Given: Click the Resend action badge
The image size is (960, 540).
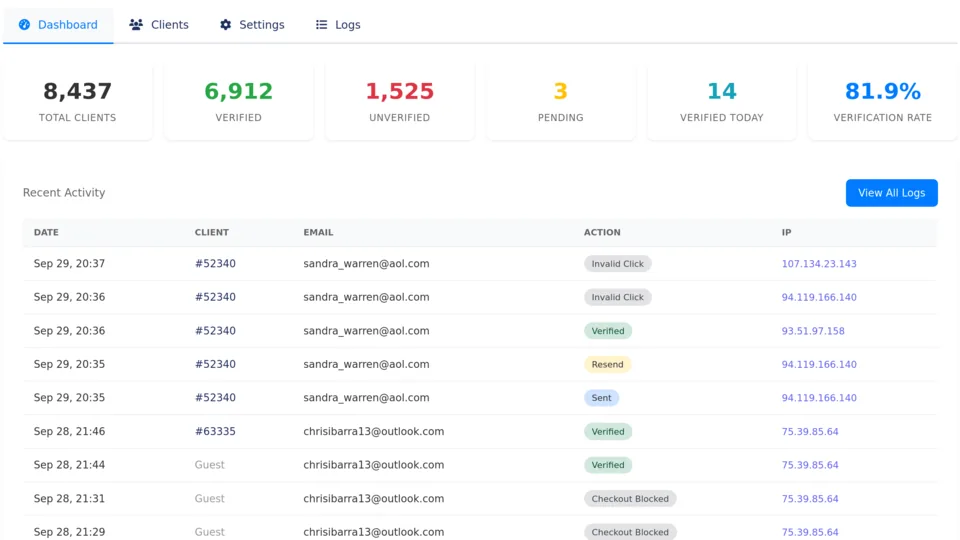Looking at the screenshot, I should [x=607, y=364].
